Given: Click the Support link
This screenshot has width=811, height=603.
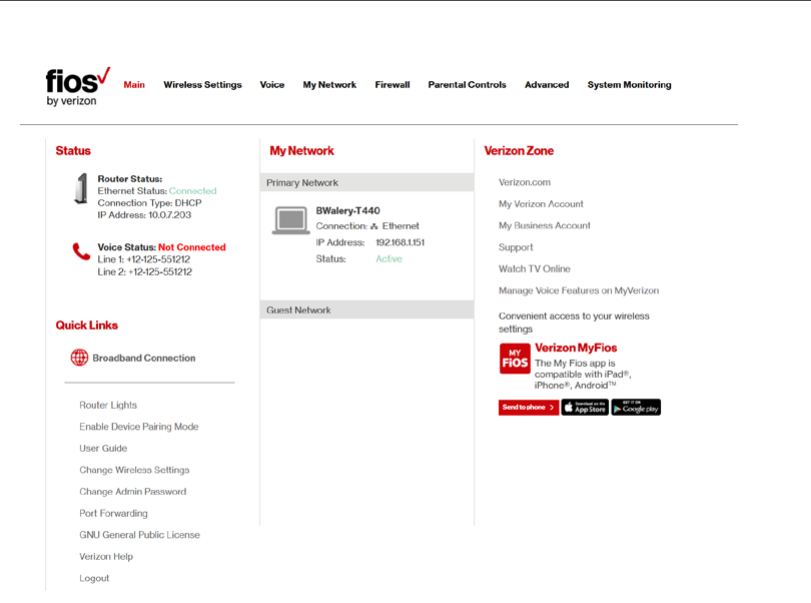Looking at the screenshot, I should point(516,247).
